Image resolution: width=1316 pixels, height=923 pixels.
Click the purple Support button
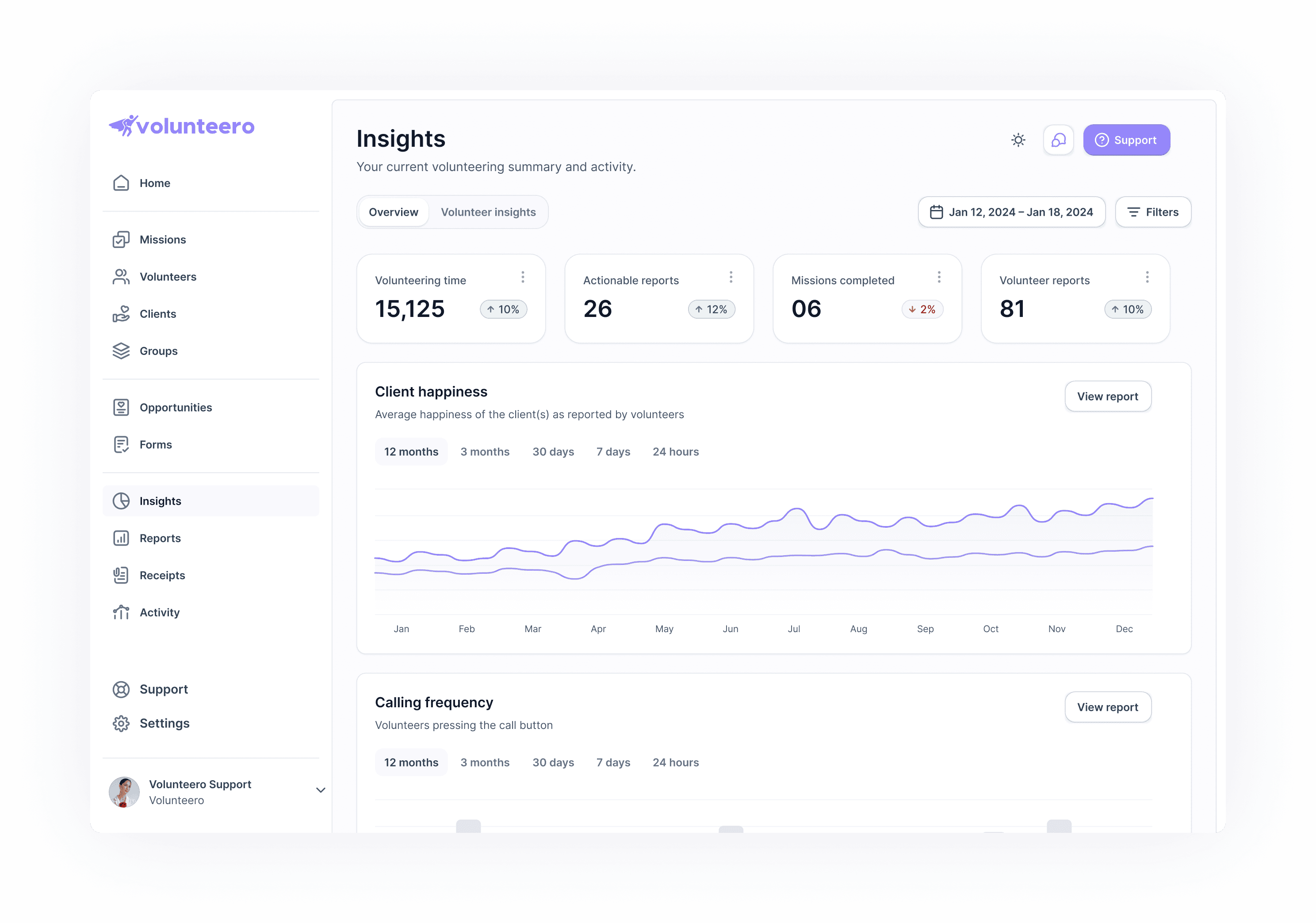[x=1126, y=140]
